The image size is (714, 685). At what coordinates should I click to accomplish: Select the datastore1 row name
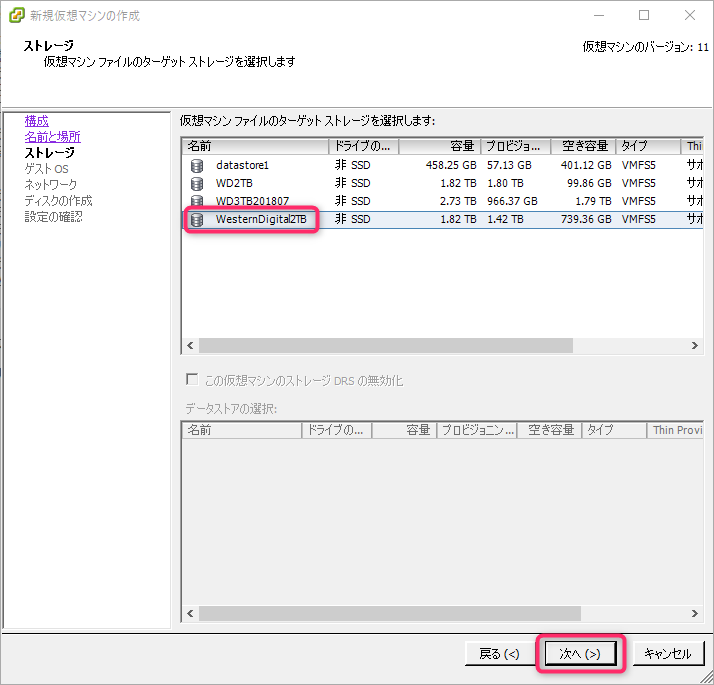point(242,165)
